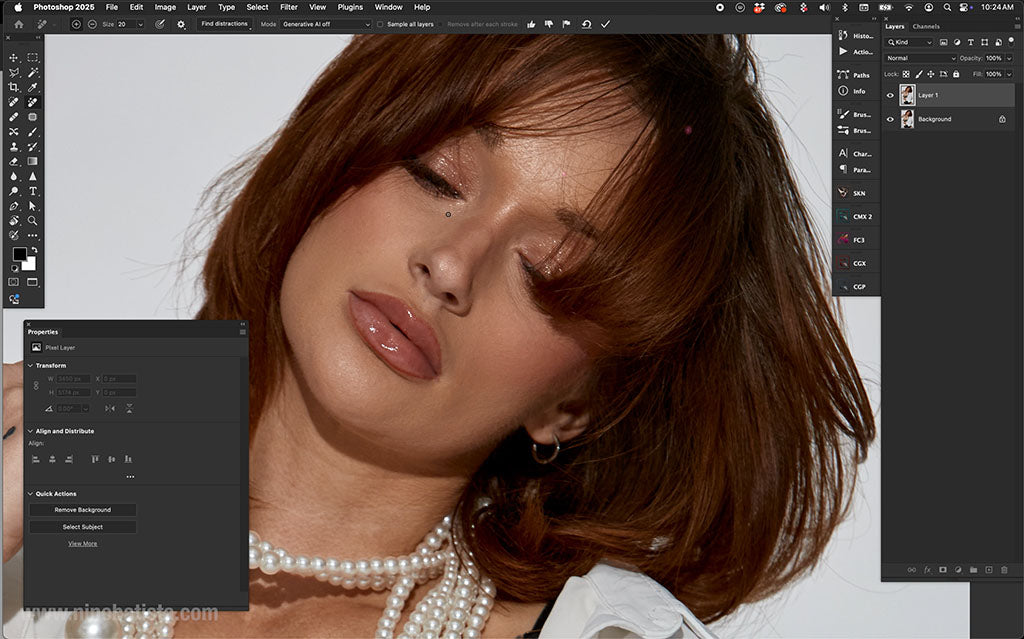Click the Remove Background quick action
Image resolution: width=1024 pixels, height=639 pixels.
pos(81,509)
